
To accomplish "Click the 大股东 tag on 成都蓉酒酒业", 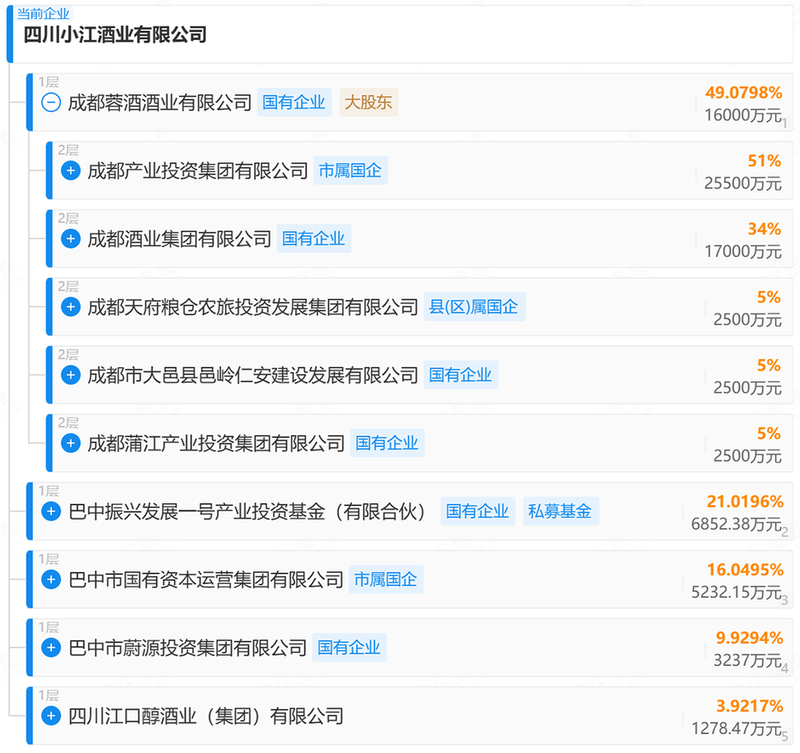I will pos(369,103).
